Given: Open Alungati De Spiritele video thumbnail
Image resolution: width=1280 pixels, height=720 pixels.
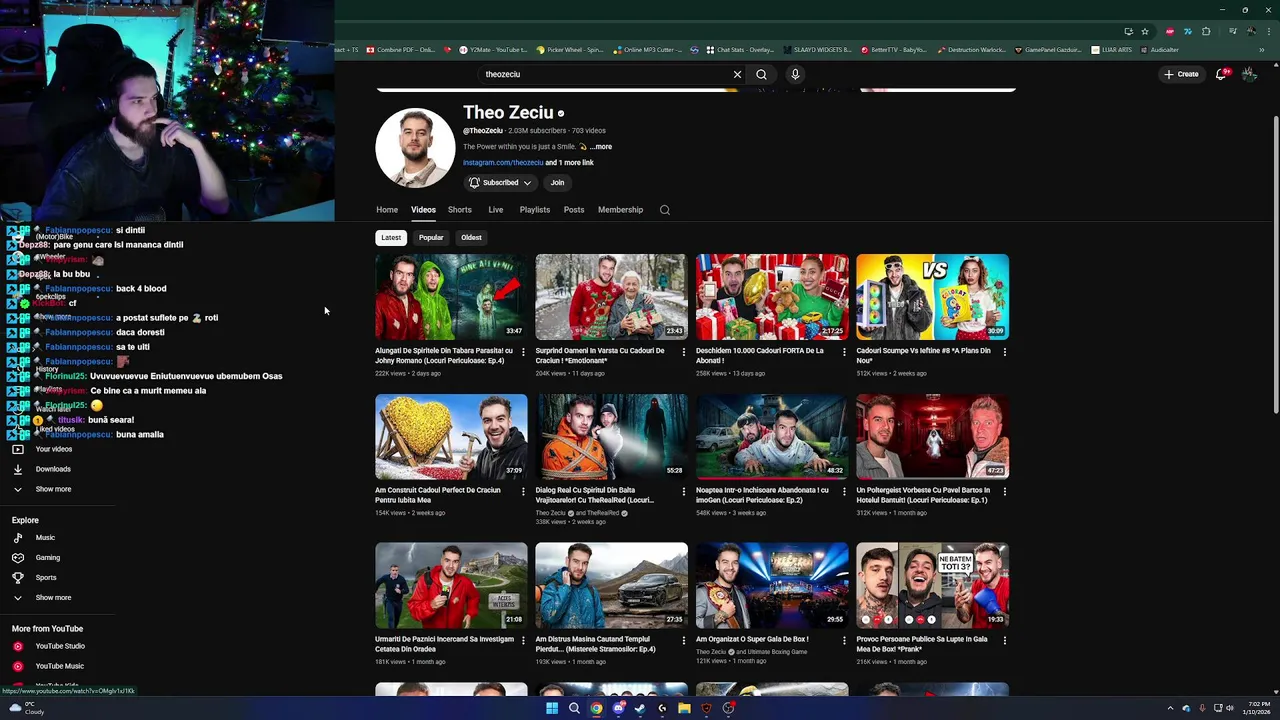Looking at the screenshot, I should click(451, 297).
